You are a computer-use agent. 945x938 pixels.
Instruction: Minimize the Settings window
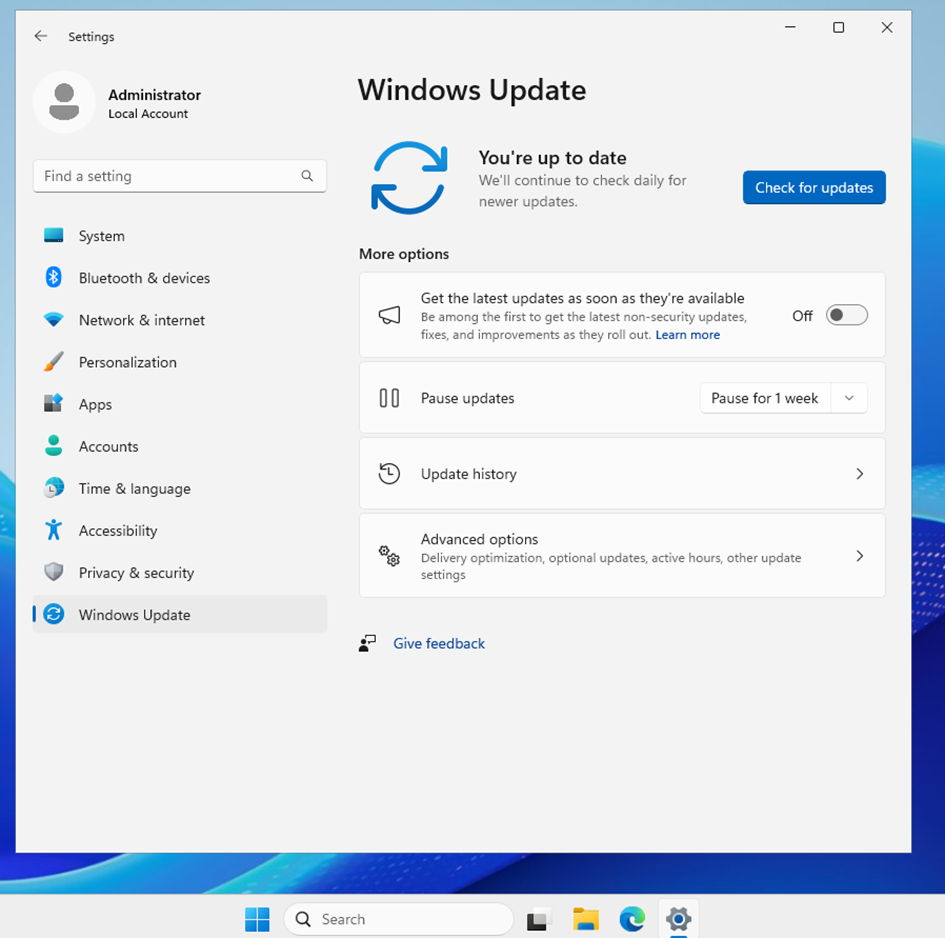coord(790,27)
